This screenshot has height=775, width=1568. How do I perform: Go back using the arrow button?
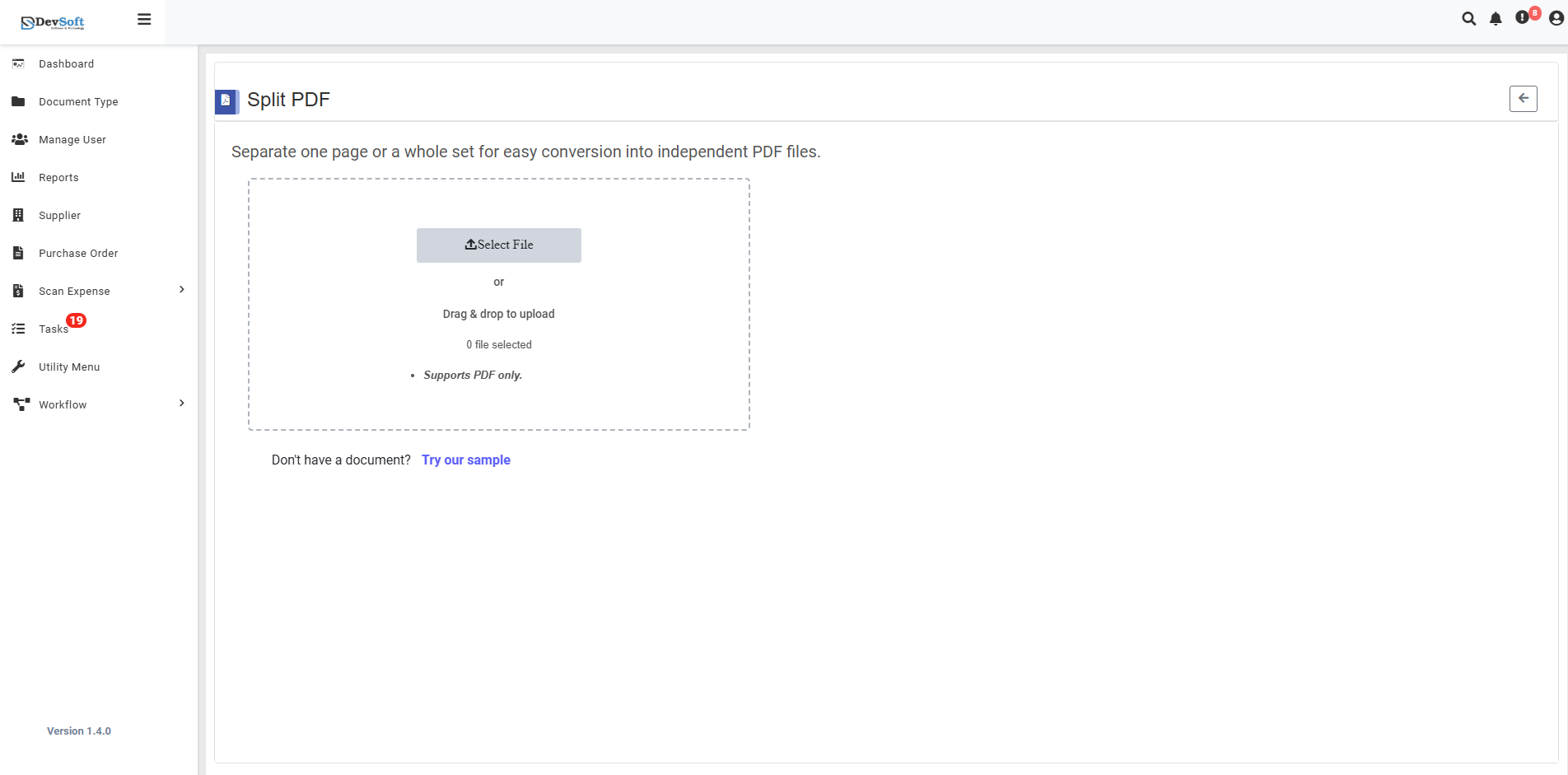(x=1523, y=98)
